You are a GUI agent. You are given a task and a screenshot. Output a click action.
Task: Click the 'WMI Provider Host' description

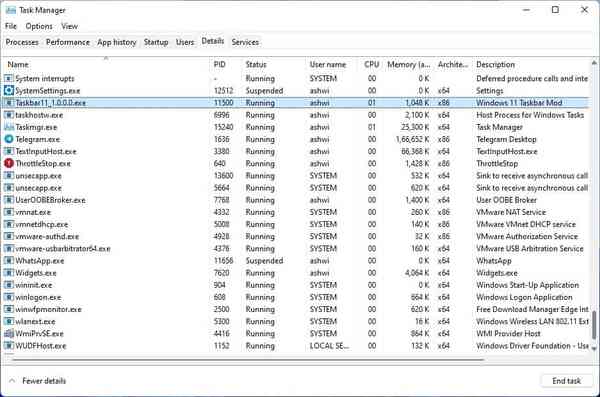click(x=508, y=333)
